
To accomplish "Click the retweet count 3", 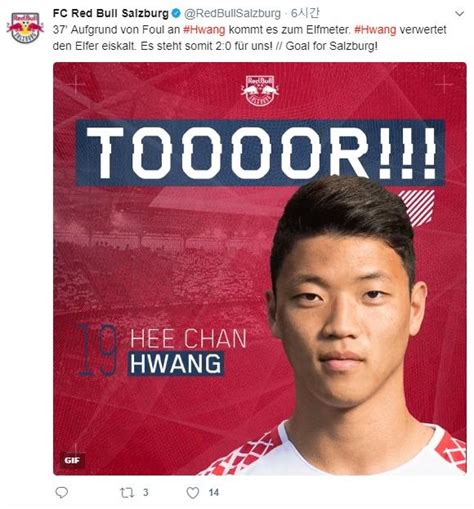I will pyautogui.click(x=145, y=492).
